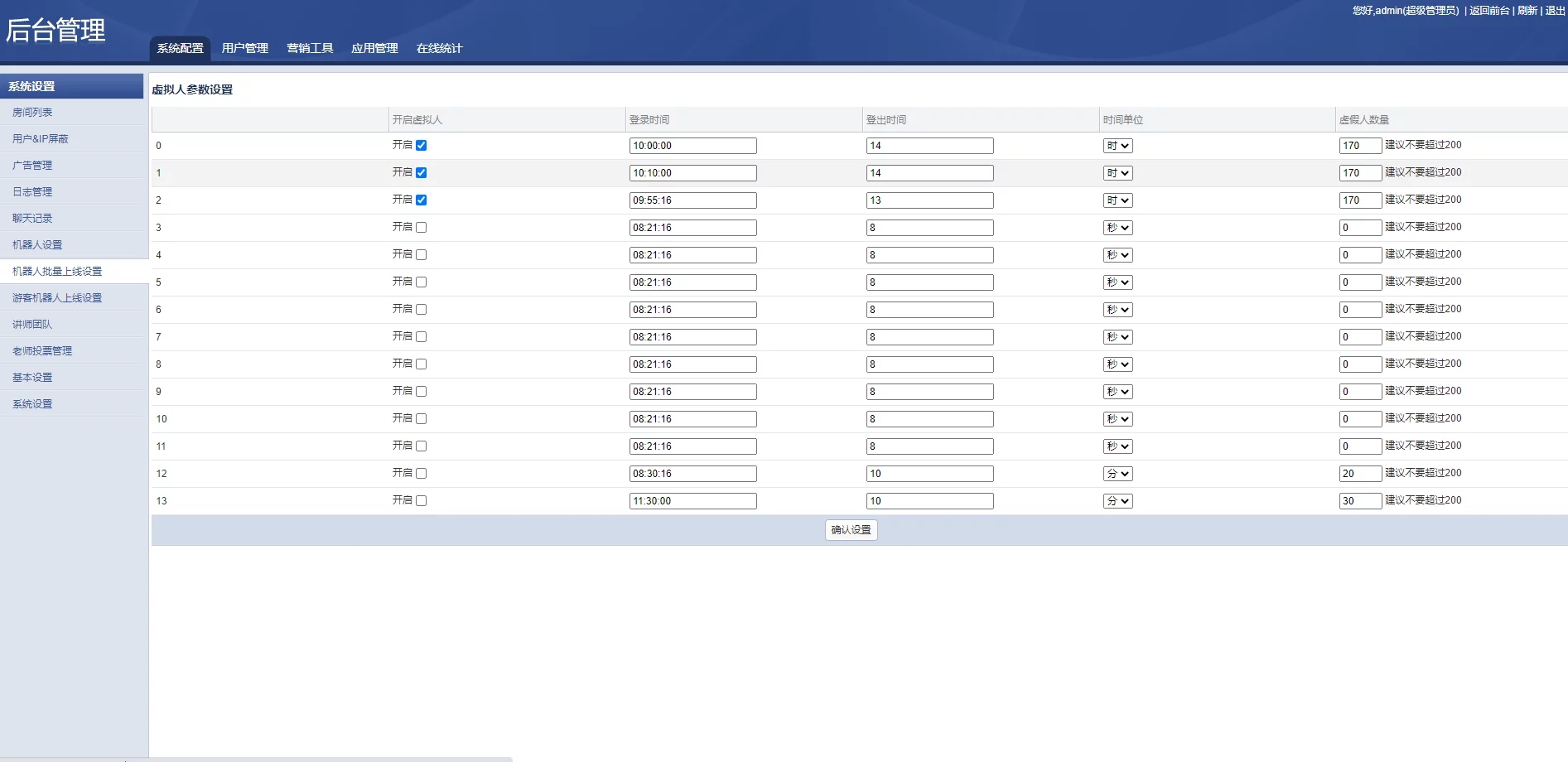Enable the 开启 checkbox for row 13
The height and width of the screenshot is (762, 1568).
[421, 501]
